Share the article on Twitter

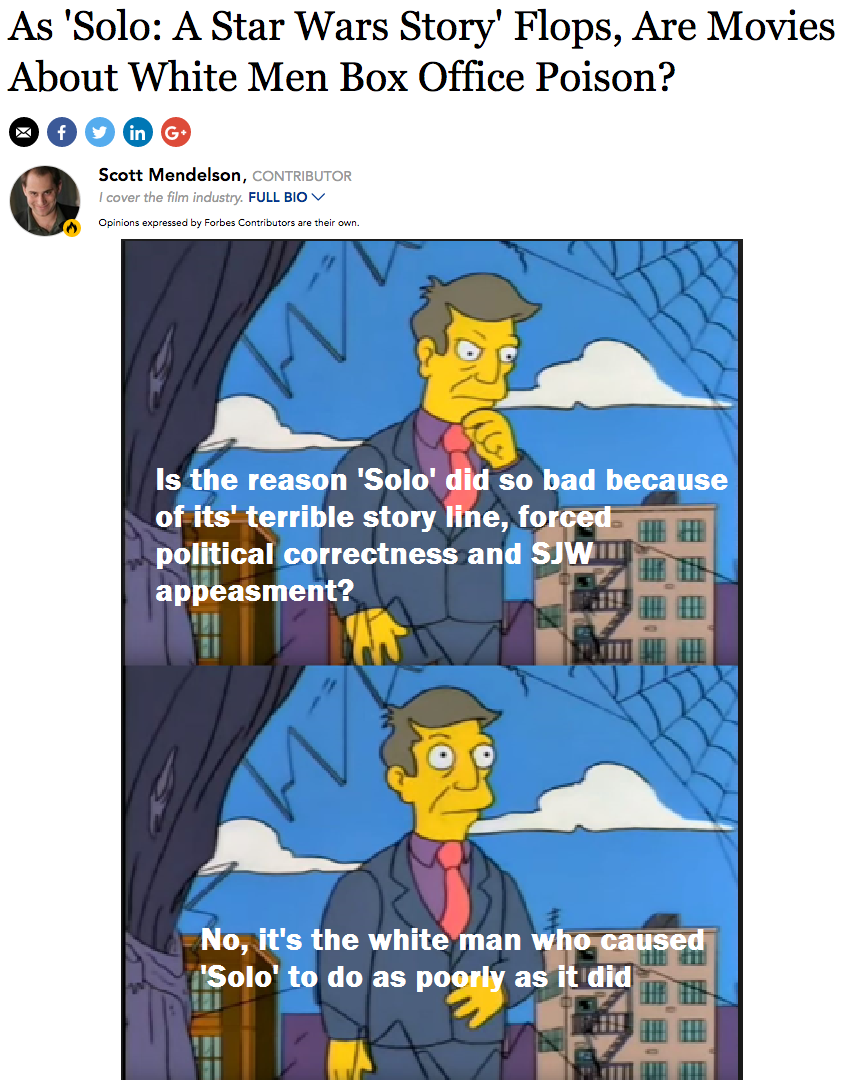point(100,132)
